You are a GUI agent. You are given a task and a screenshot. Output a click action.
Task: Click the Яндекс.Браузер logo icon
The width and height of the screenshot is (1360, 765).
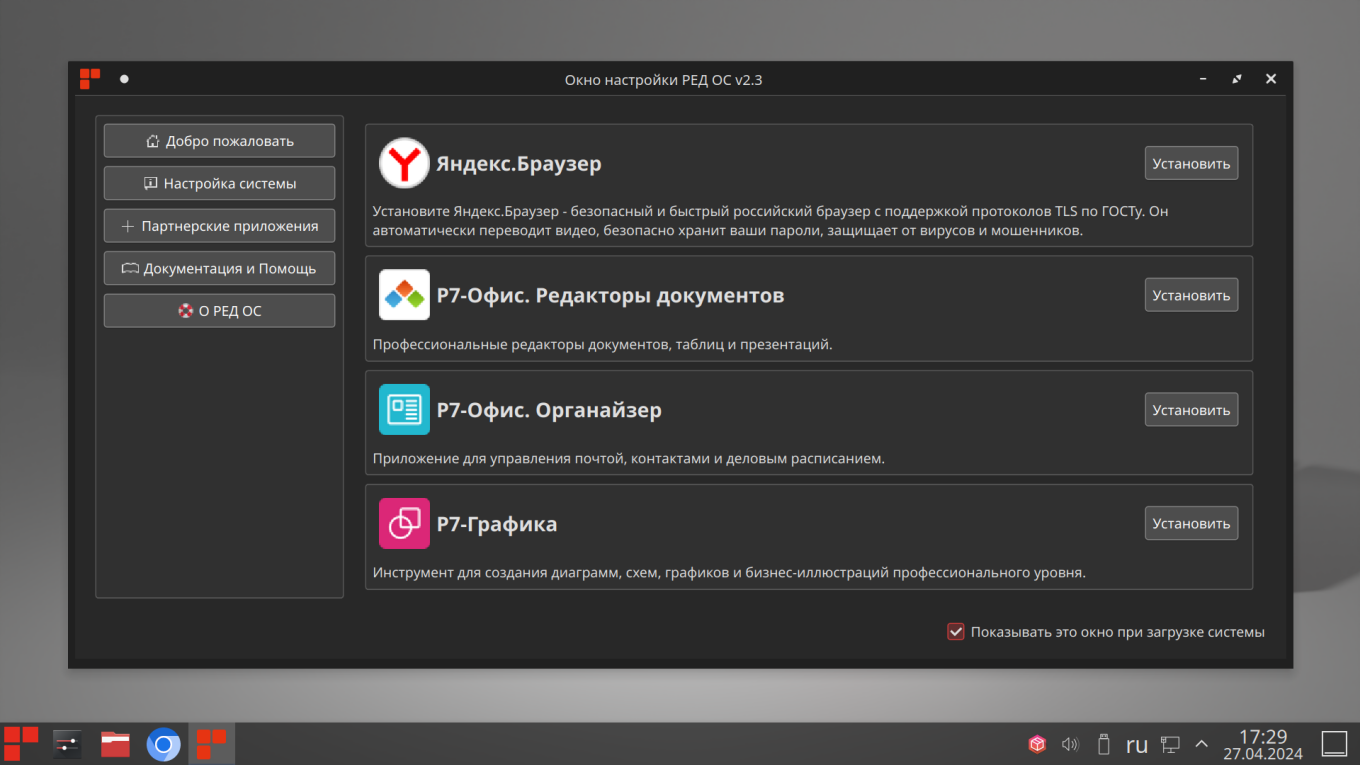(404, 163)
